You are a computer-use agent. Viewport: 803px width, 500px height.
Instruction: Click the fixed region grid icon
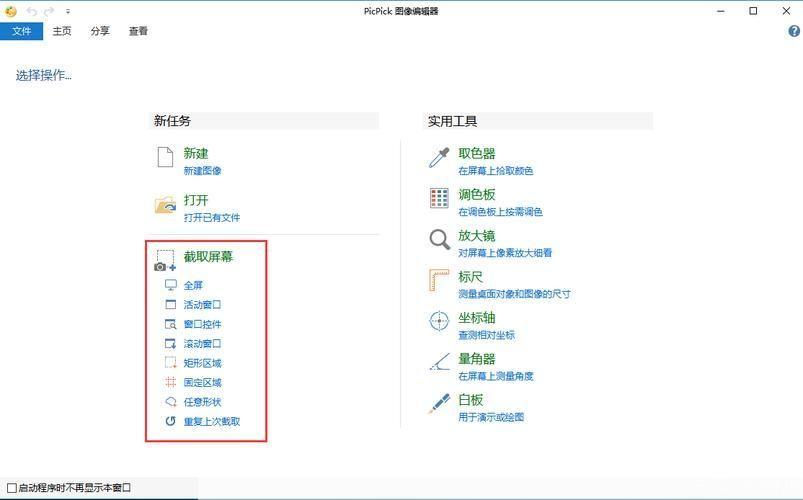coord(171,382)
